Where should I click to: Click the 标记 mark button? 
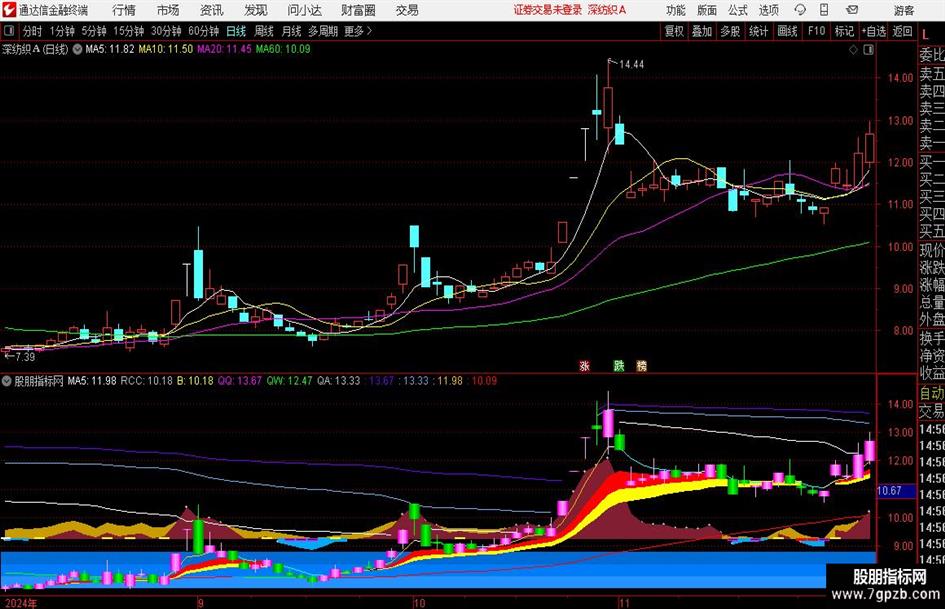[844, 31]
